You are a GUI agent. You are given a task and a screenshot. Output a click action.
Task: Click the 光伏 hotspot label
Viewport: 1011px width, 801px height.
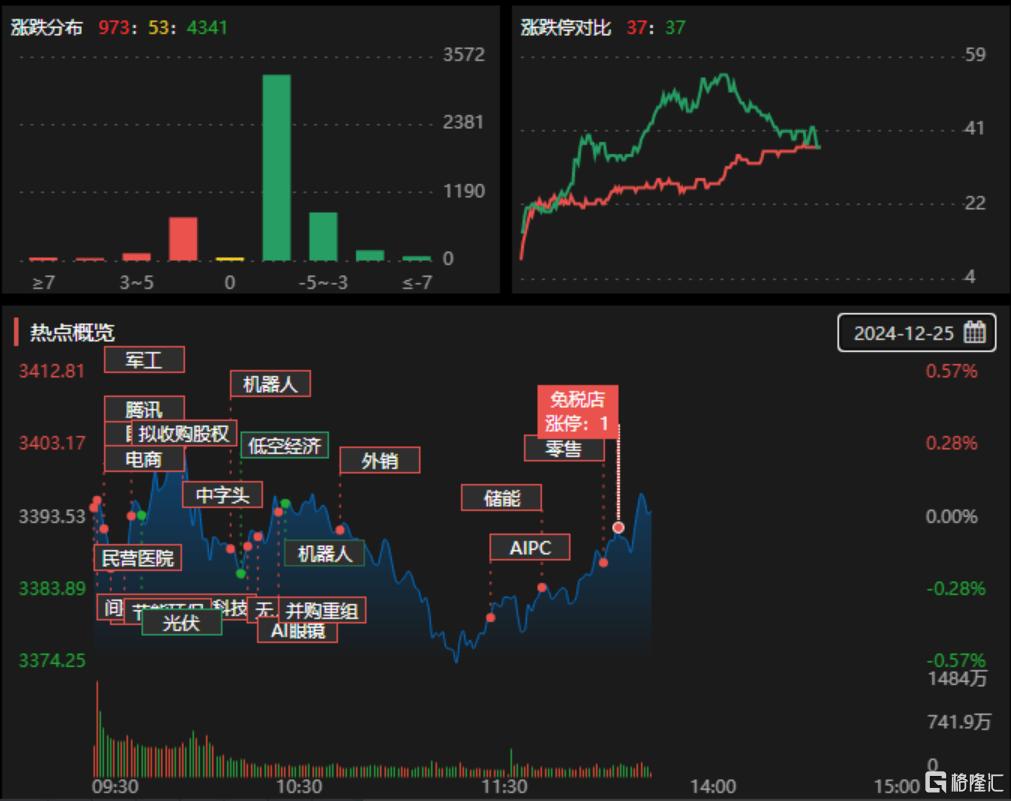point(181,622)
